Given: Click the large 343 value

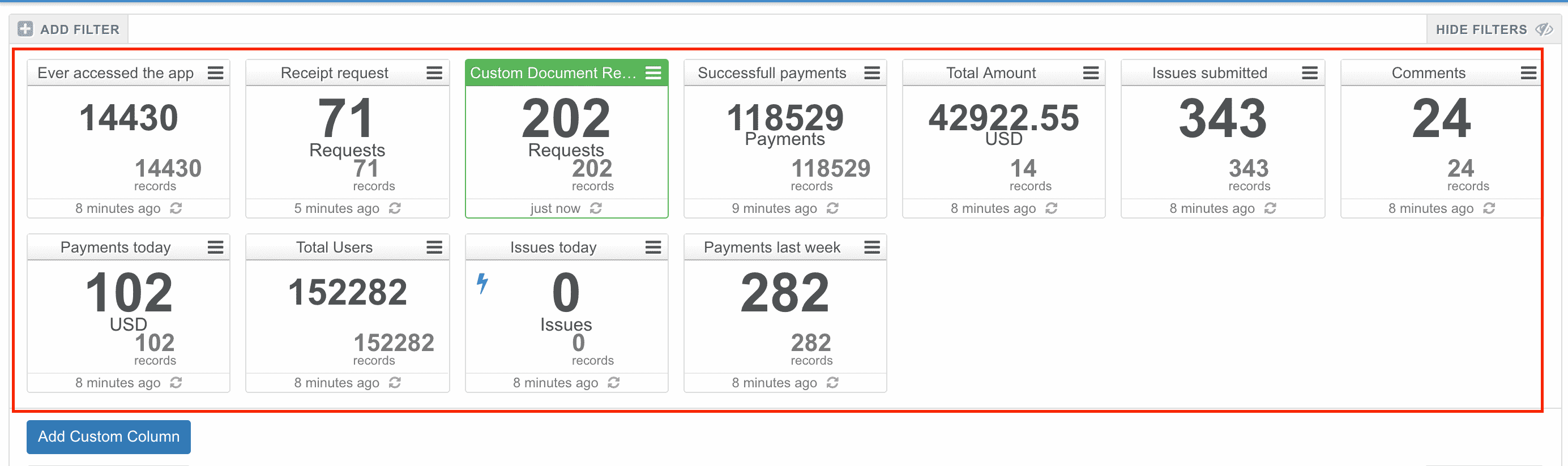Looking at the screenshot, I should pos(1223,118).
